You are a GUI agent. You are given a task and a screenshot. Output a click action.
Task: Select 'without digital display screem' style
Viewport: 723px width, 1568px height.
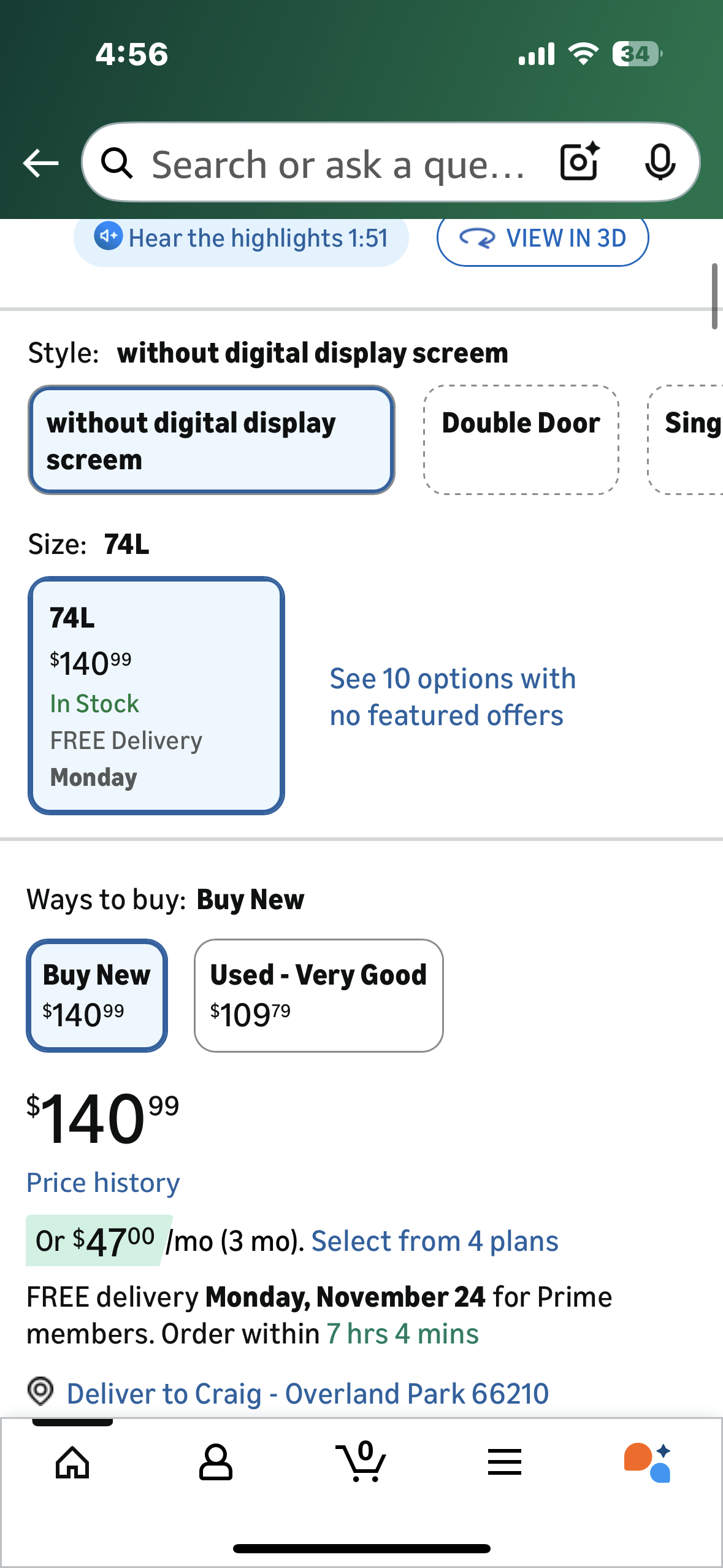[x=211, y=439]
